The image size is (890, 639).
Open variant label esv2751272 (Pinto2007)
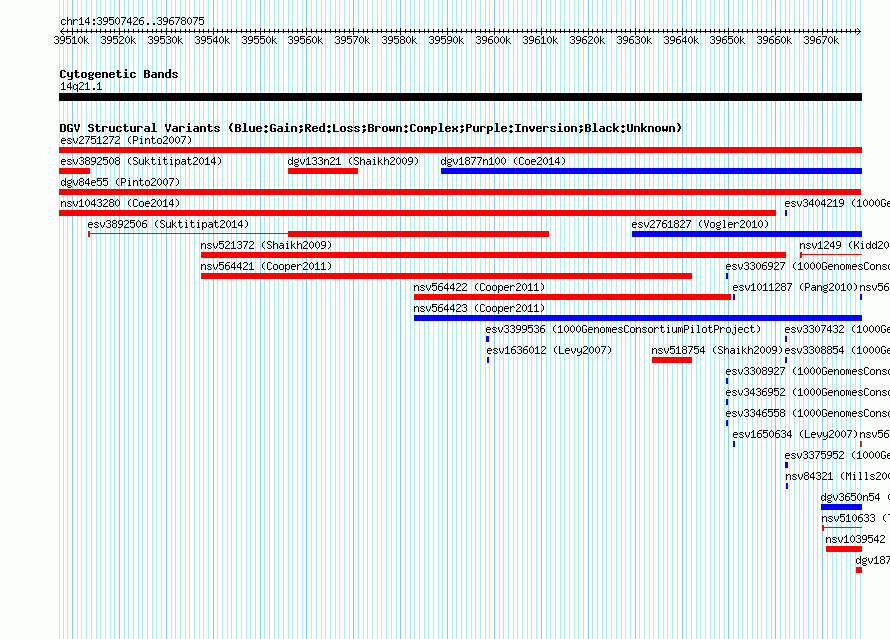pos(126,140)
